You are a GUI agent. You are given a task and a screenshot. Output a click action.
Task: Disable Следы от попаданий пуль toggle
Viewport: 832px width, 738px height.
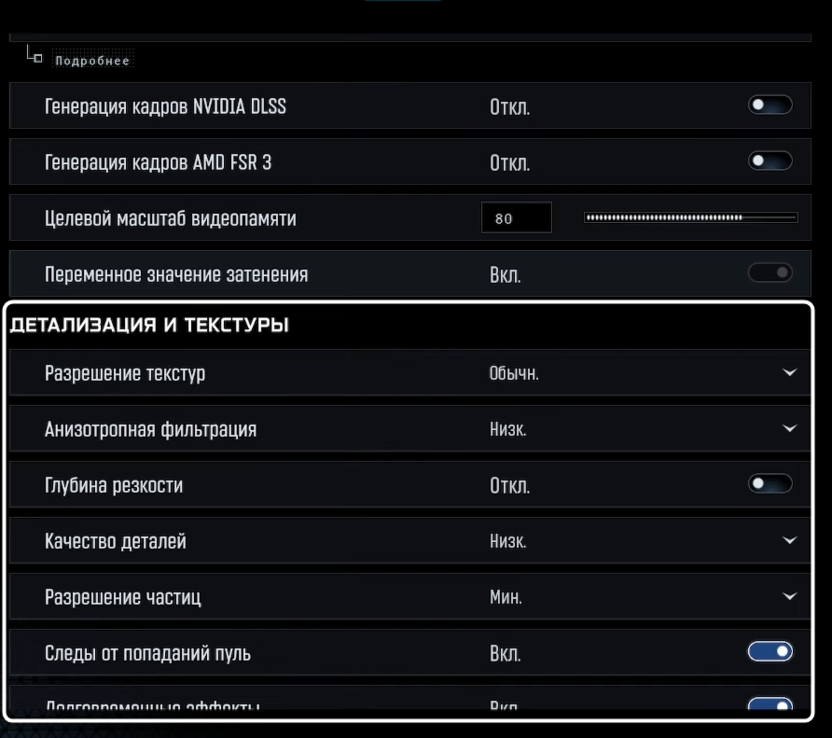pyautogui.click(x=770, y=653)
